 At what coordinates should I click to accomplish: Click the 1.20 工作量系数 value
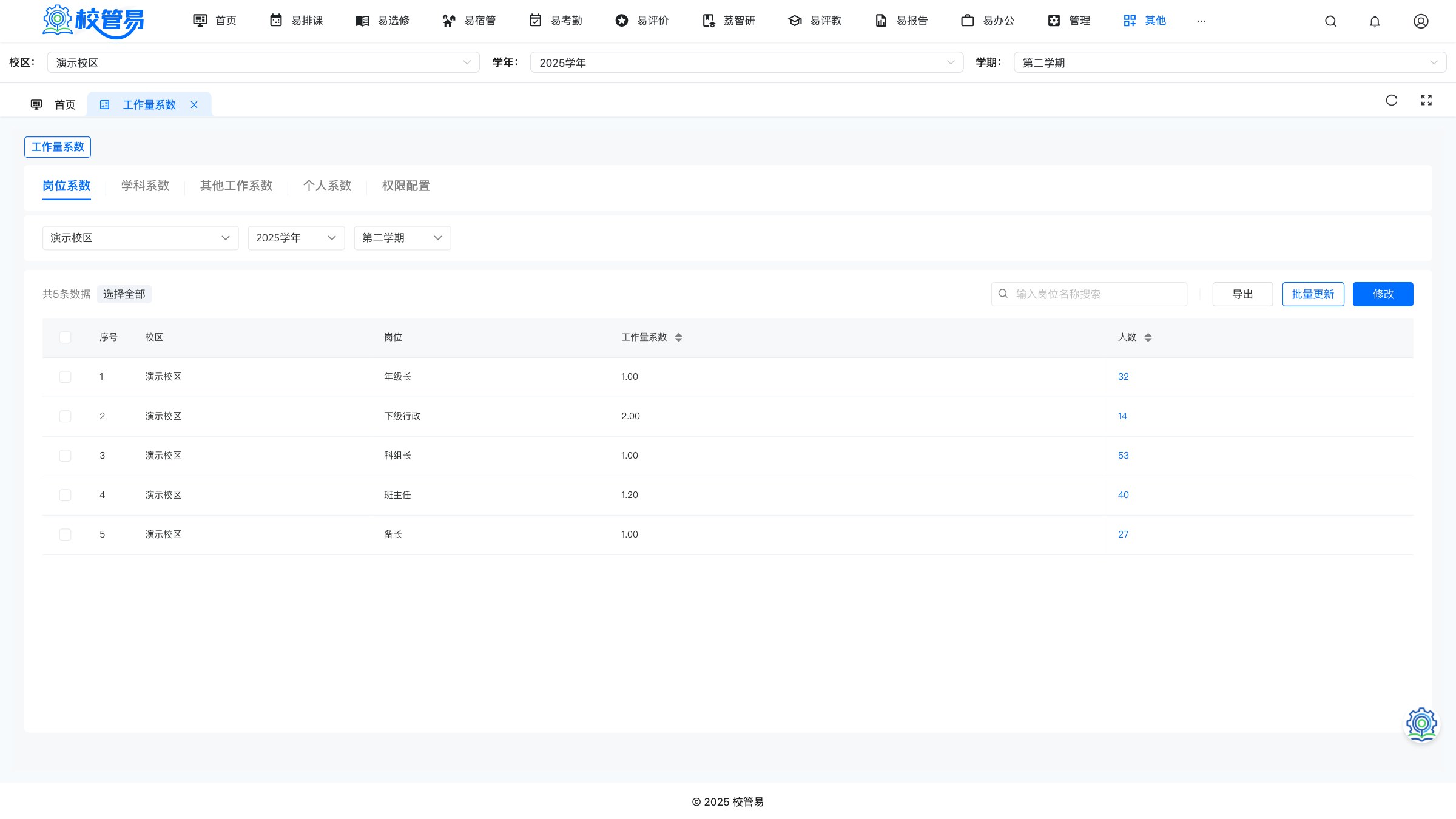point(629,495)
